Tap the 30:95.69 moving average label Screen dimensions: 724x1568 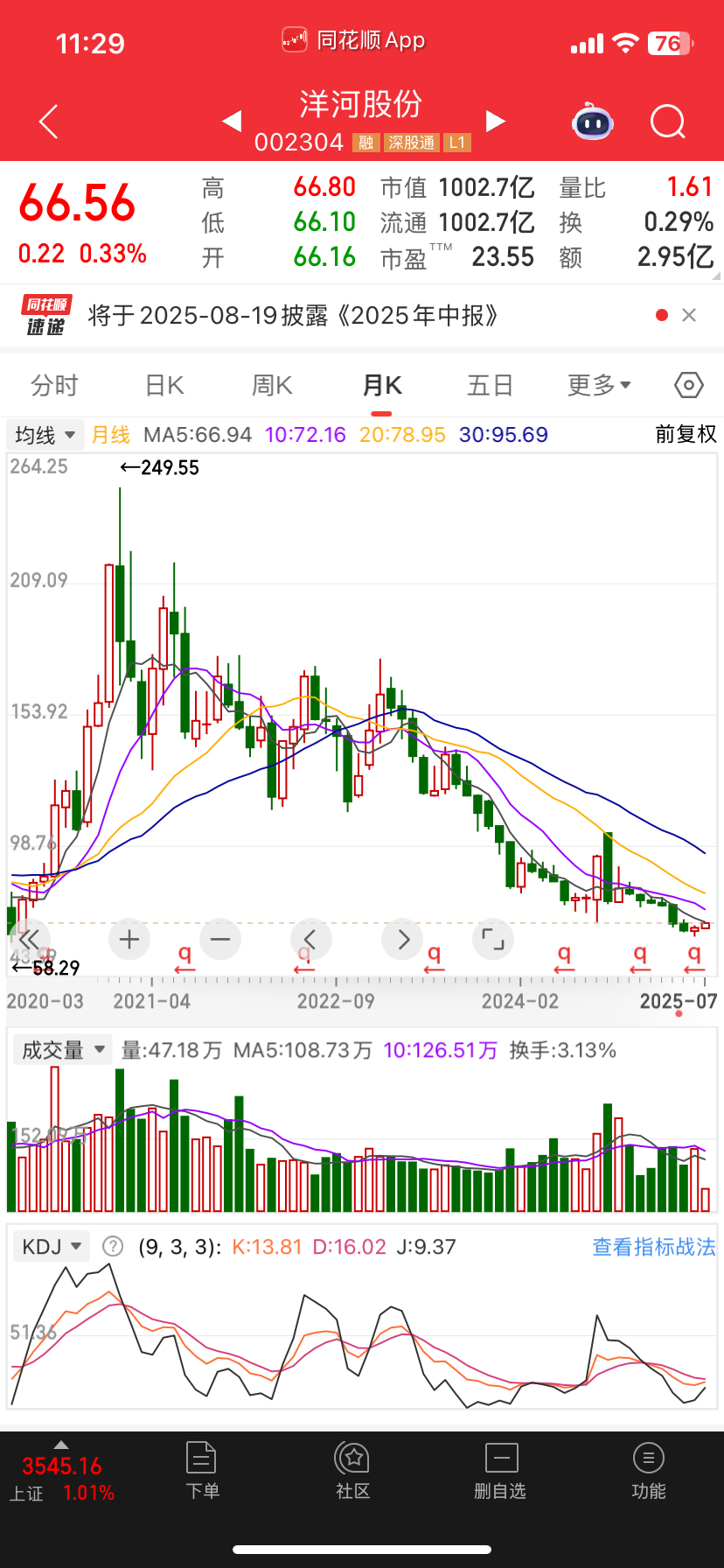504,435
